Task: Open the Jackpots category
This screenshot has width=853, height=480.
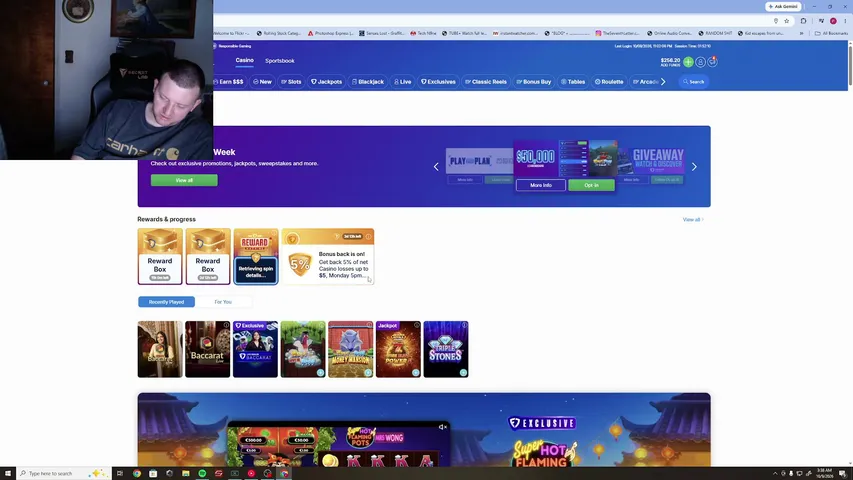Action: pyautogui.click(x=326, y=82)
